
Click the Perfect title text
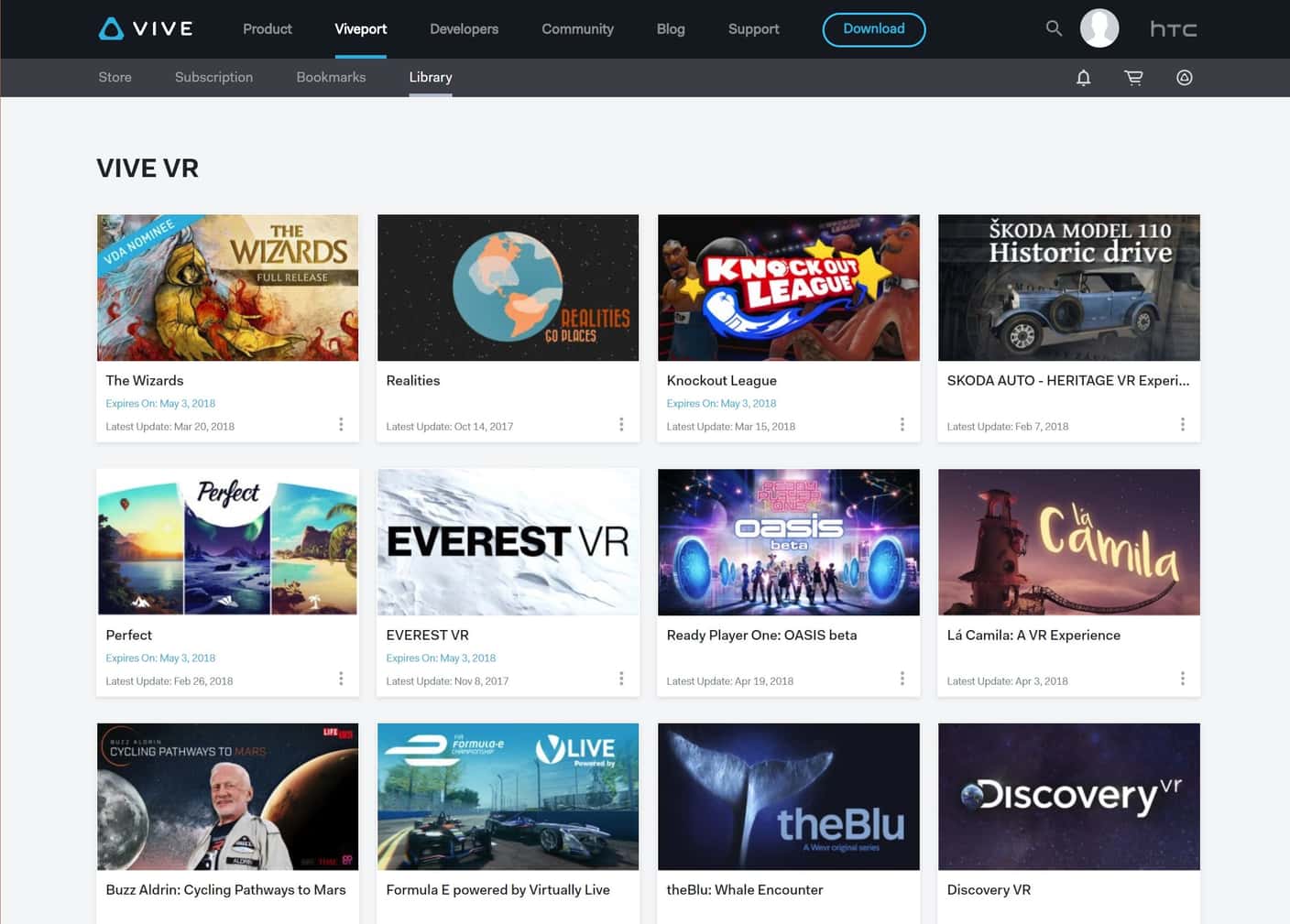click(x=129, y=636)
